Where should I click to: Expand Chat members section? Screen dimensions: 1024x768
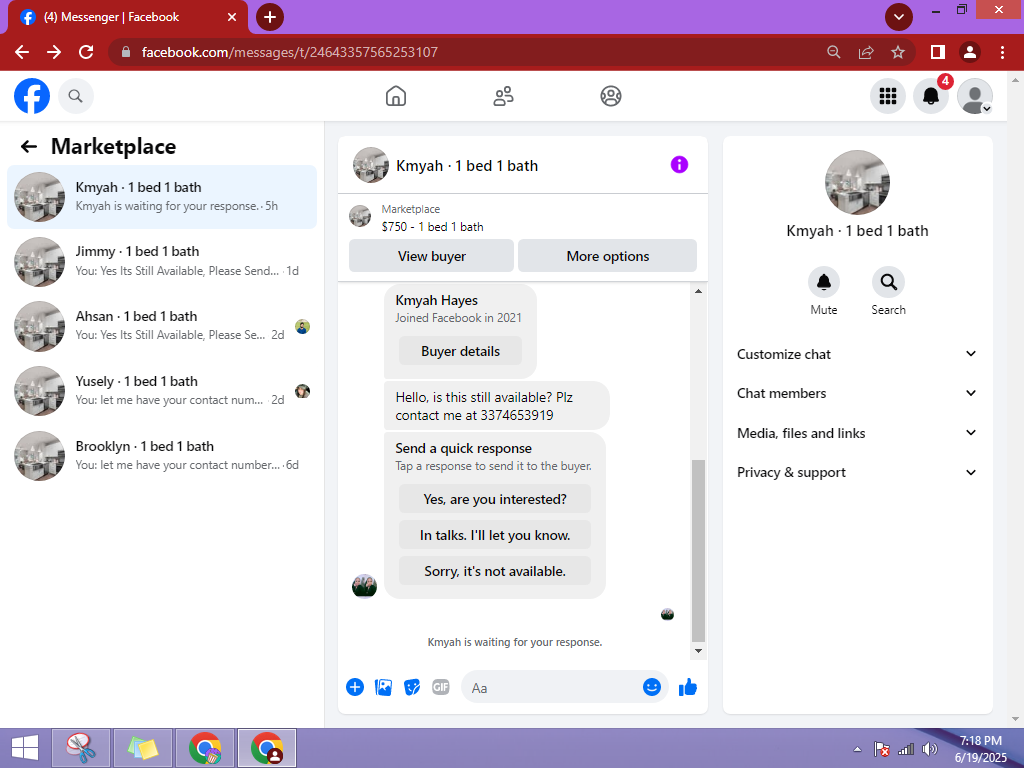pos(857,393)
